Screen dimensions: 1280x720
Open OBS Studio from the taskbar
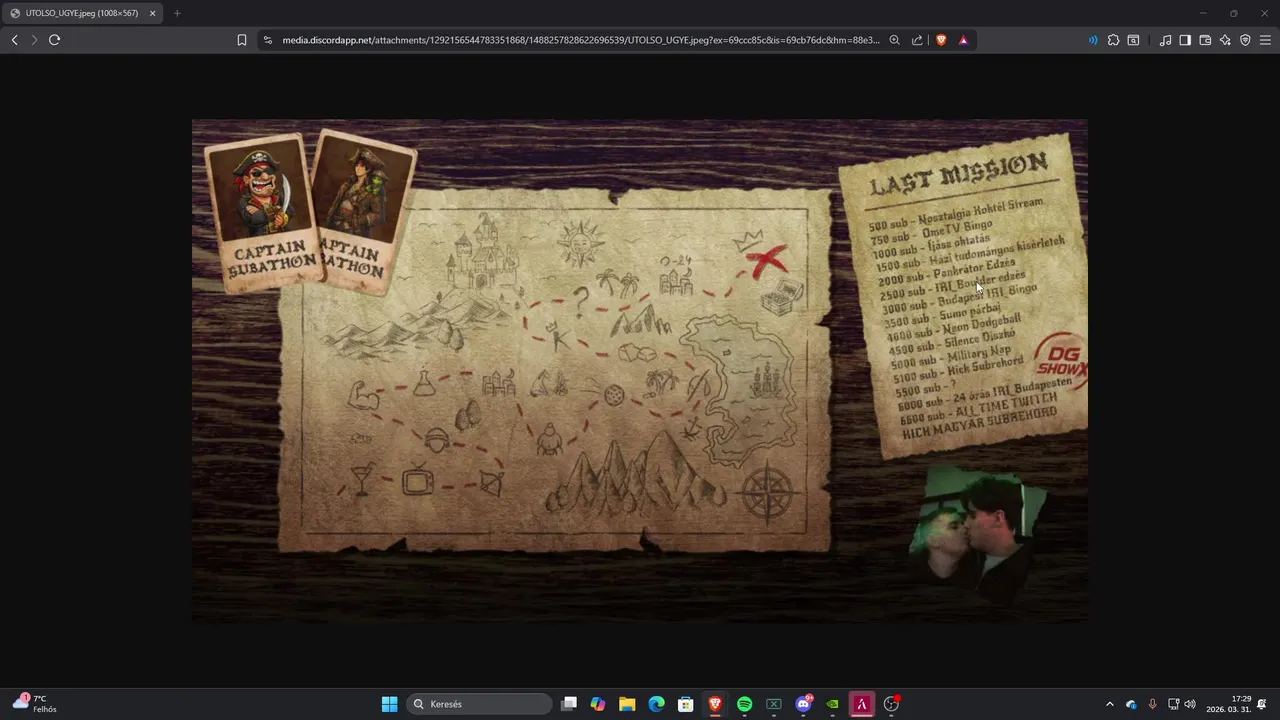[x=891, y=704]
